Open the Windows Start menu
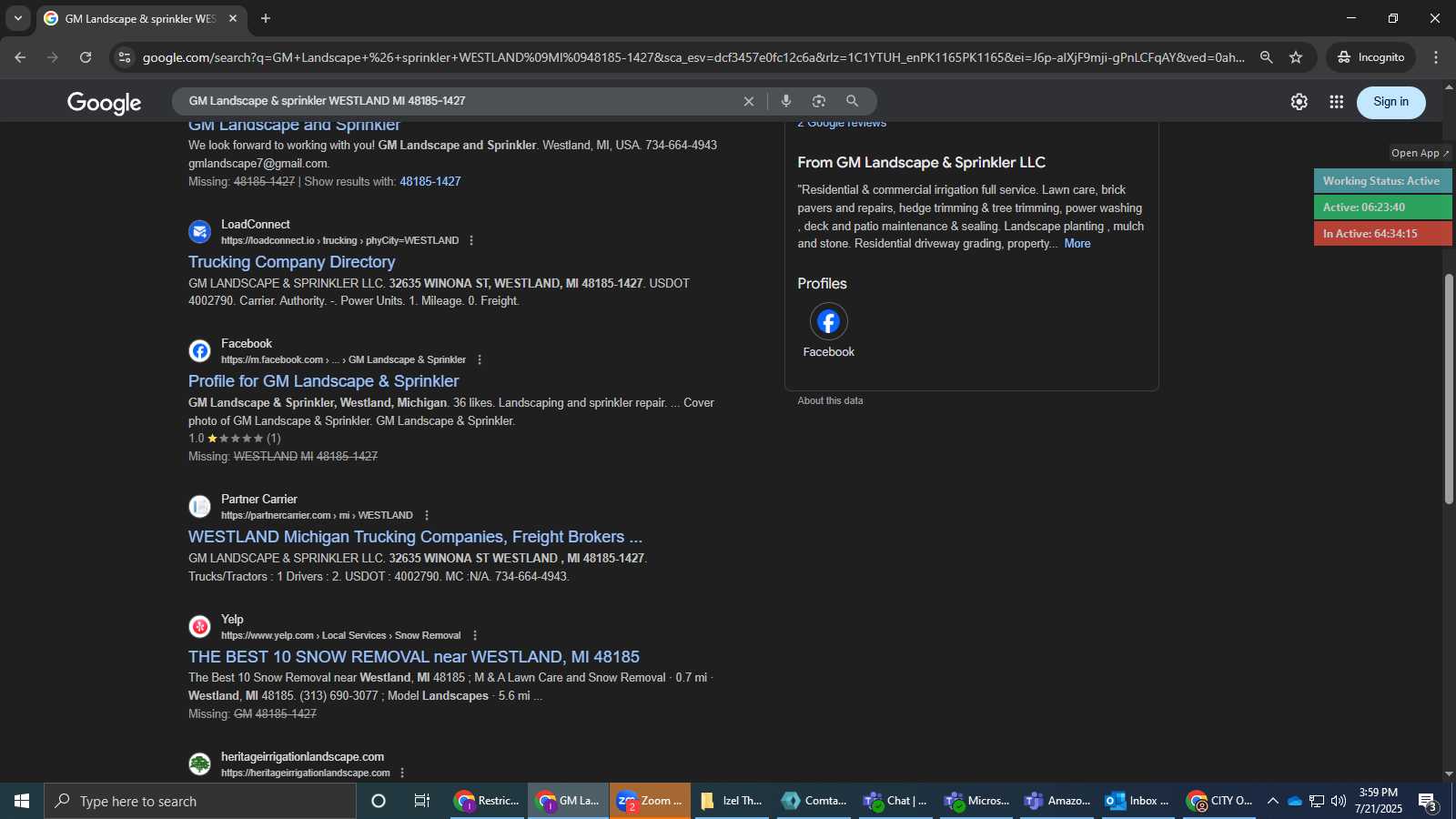This screenshot has height=819, width=1456. [x=22, y=801]
